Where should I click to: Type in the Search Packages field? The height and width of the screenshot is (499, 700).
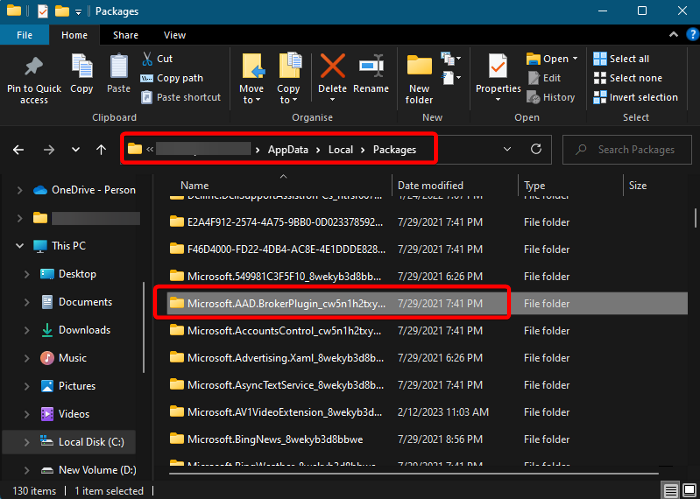tap(635, 149)
